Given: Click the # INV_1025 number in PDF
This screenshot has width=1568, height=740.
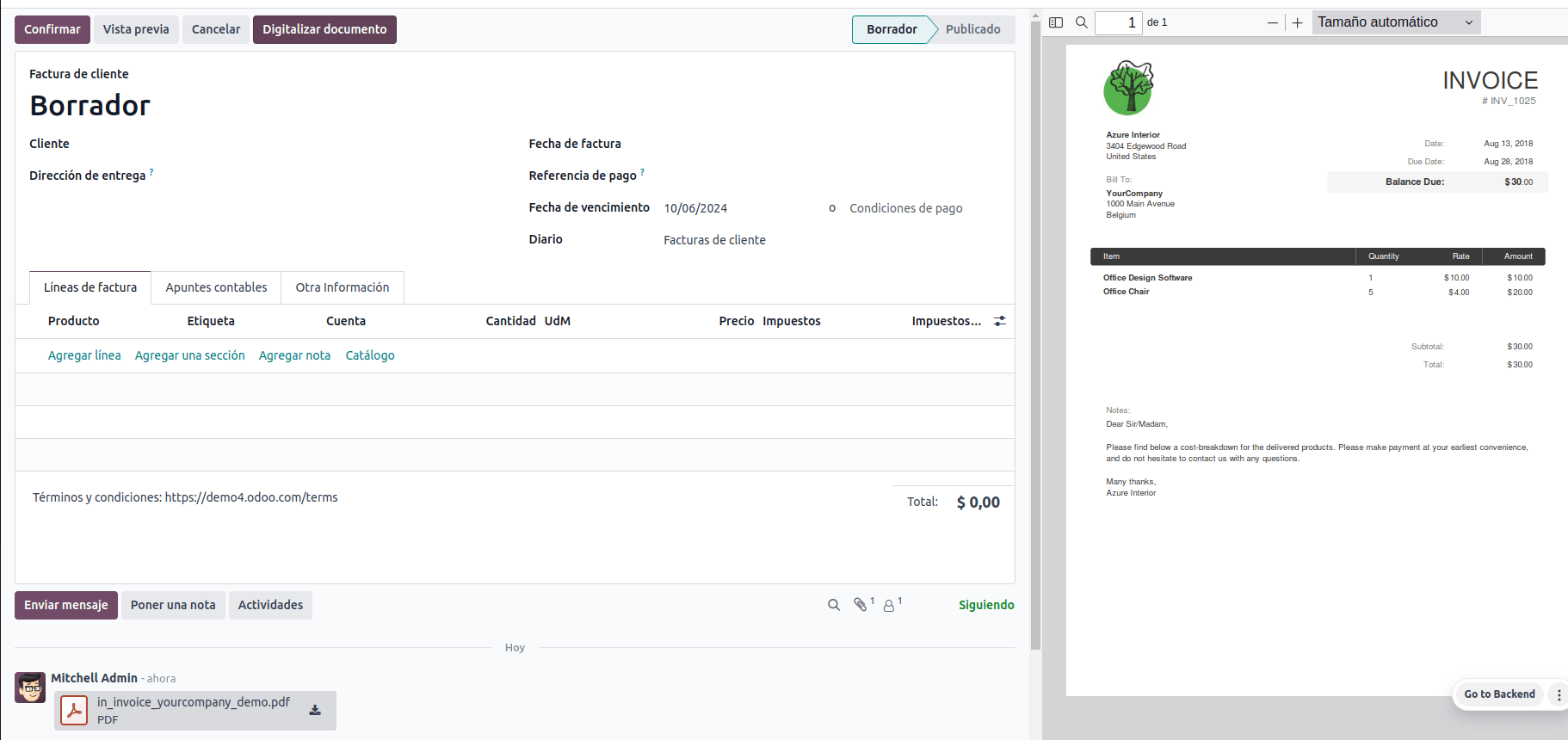Looking at the screenshot, I should [x=1509, y=101].
